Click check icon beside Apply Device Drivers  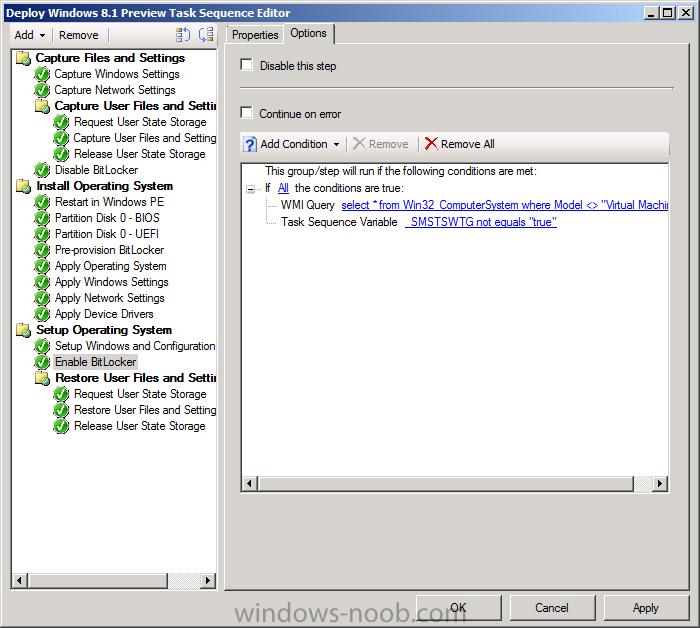[x=42, y=314]
